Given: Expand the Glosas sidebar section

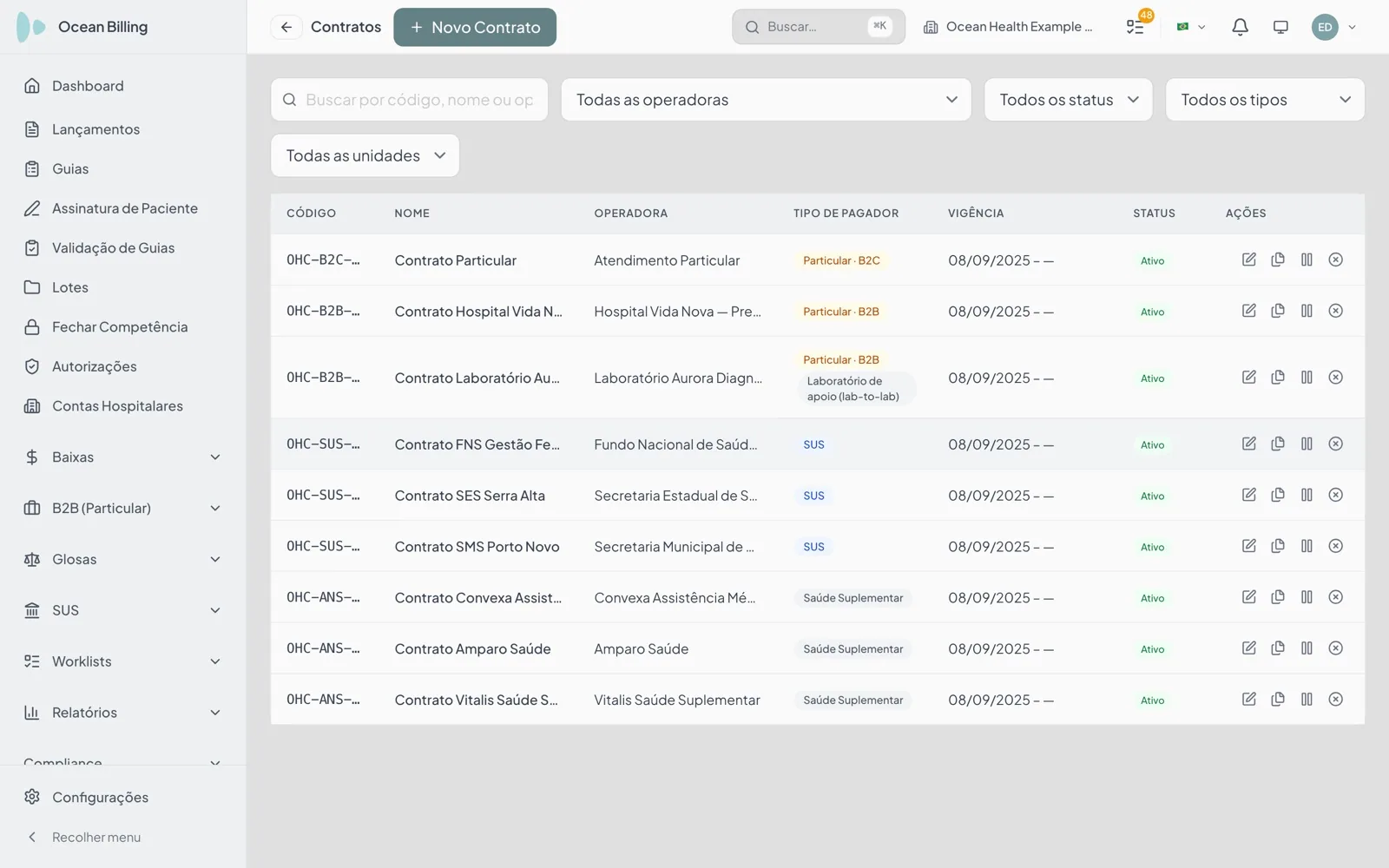Looking at the screenshot, I should pyautogui.click(x=122, y=560).
